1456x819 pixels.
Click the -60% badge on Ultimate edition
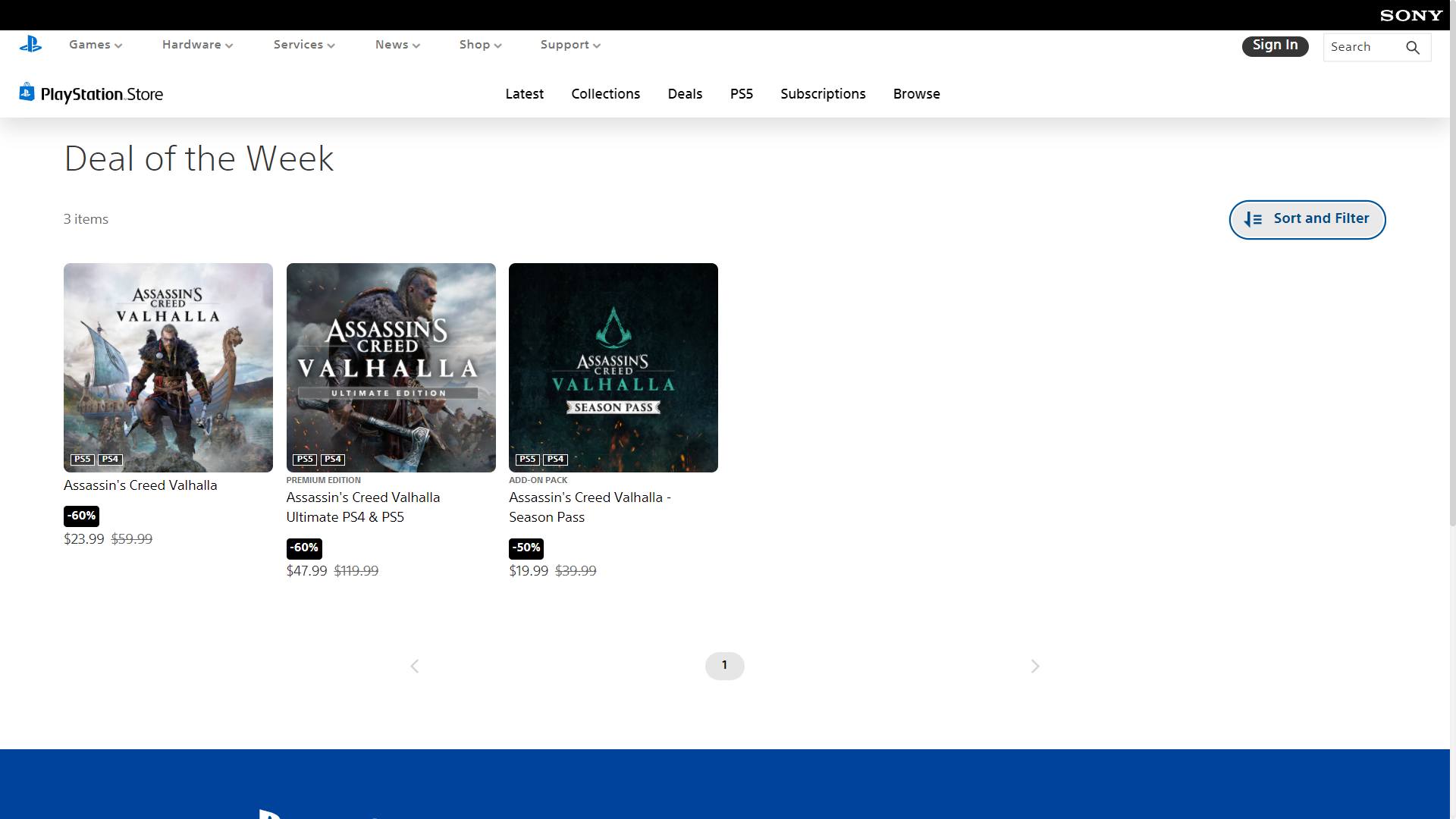pyautogui.click(x=304, y=548)
